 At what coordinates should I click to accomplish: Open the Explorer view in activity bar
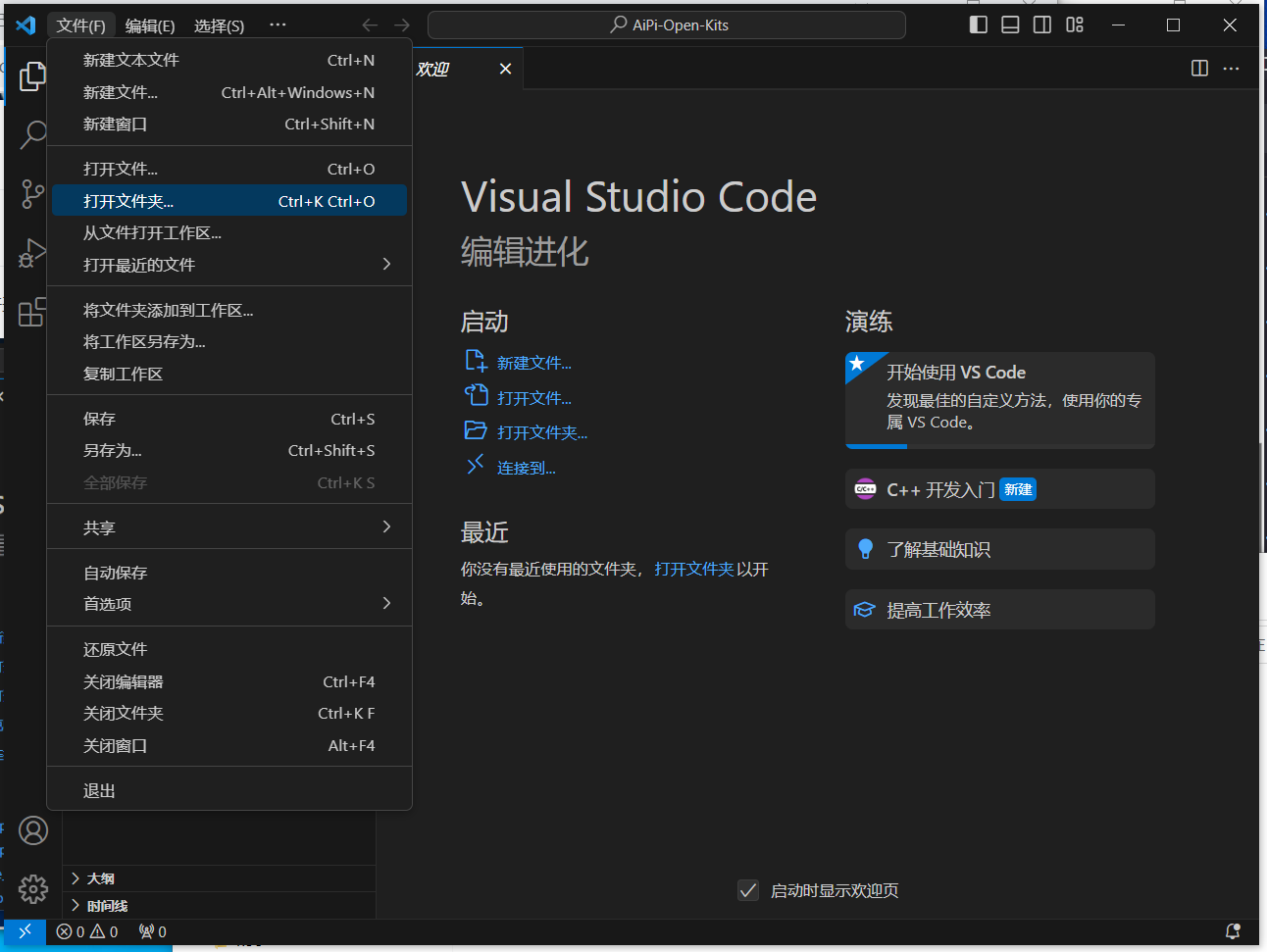32,76
